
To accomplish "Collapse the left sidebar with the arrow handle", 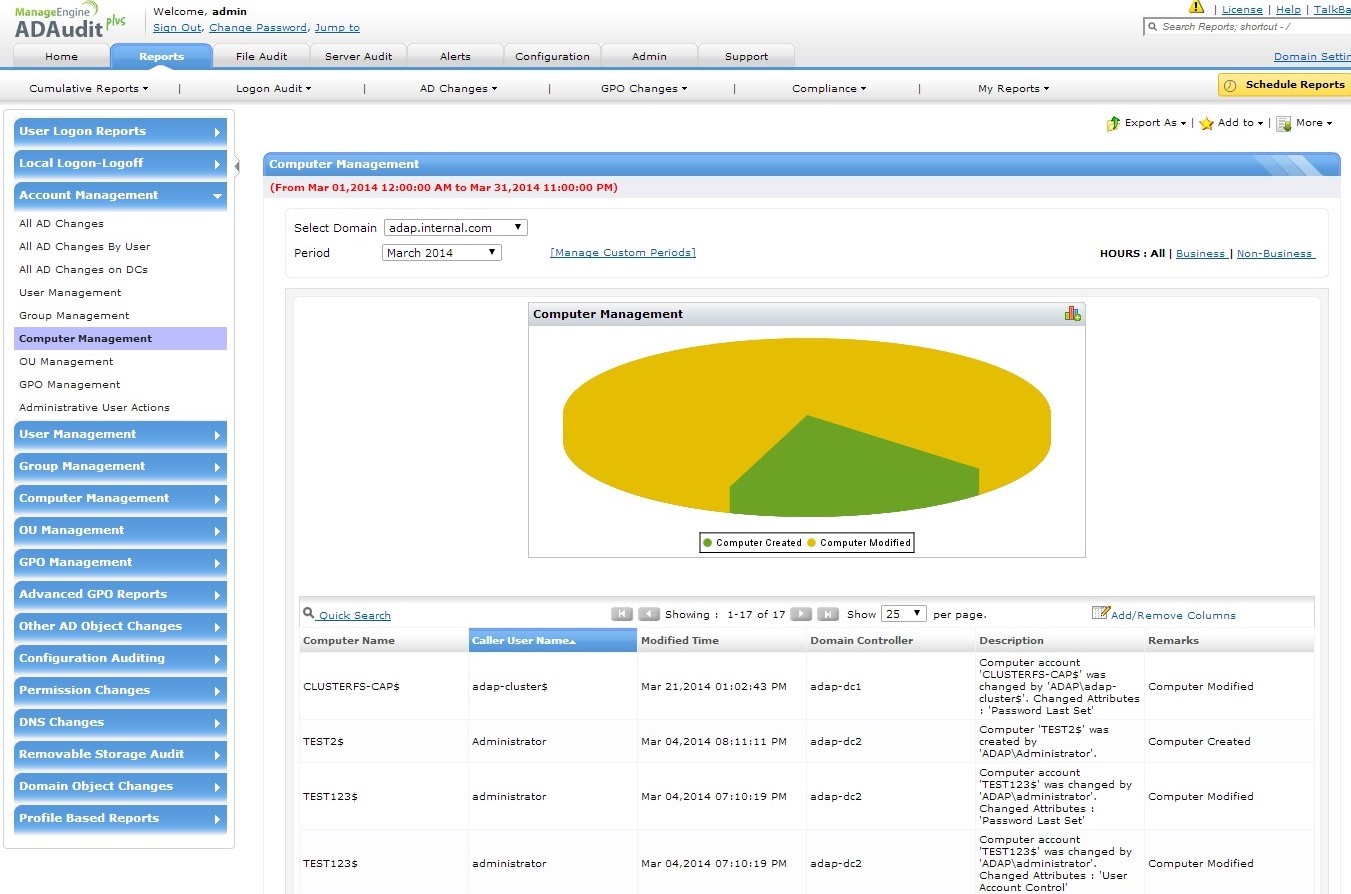I will pos(237,165).
